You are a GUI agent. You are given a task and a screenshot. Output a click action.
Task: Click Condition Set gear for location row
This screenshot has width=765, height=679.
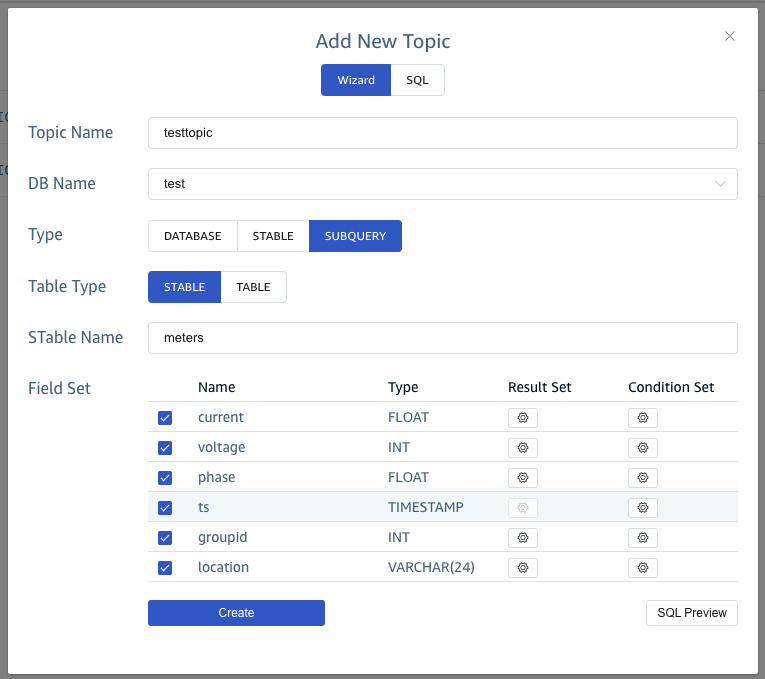(642, 567)
